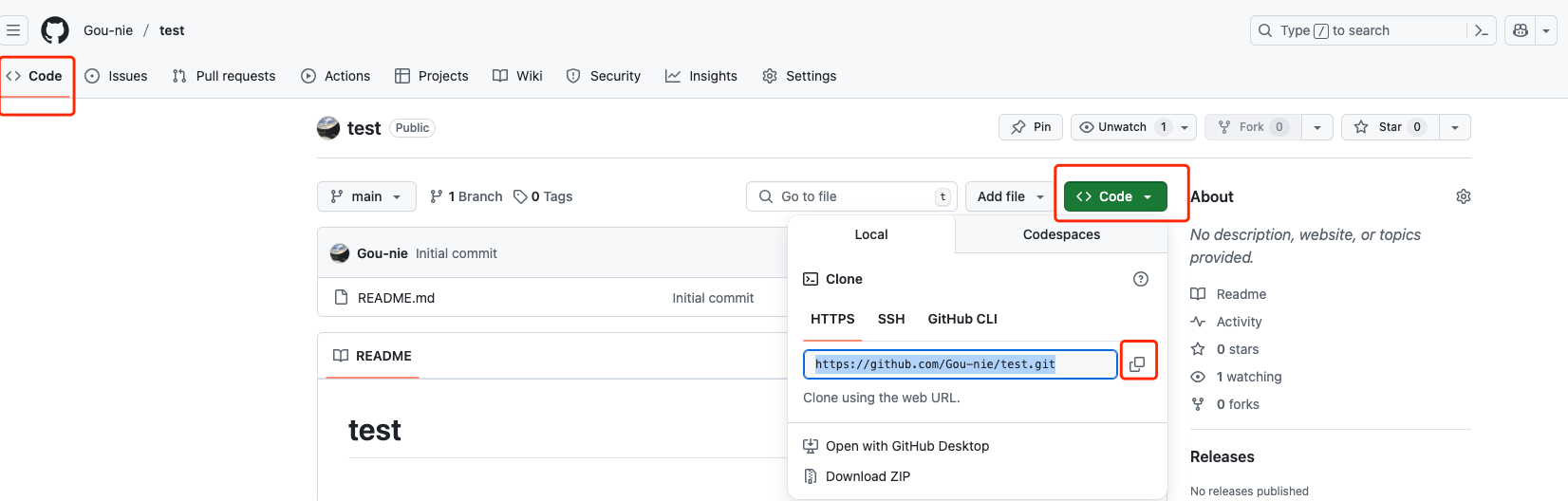Viewport: 1568px width, 501px height.
Task: Open the Wiki tab
Action: (517, 76)
